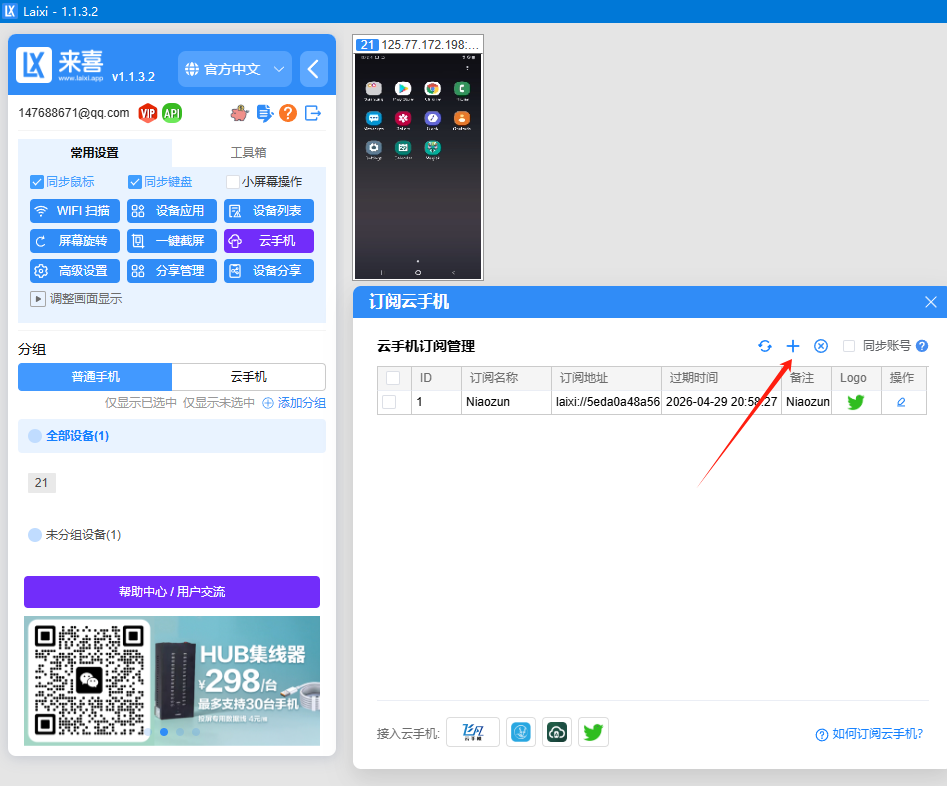Click the WIFI 扫描 button

75,211
